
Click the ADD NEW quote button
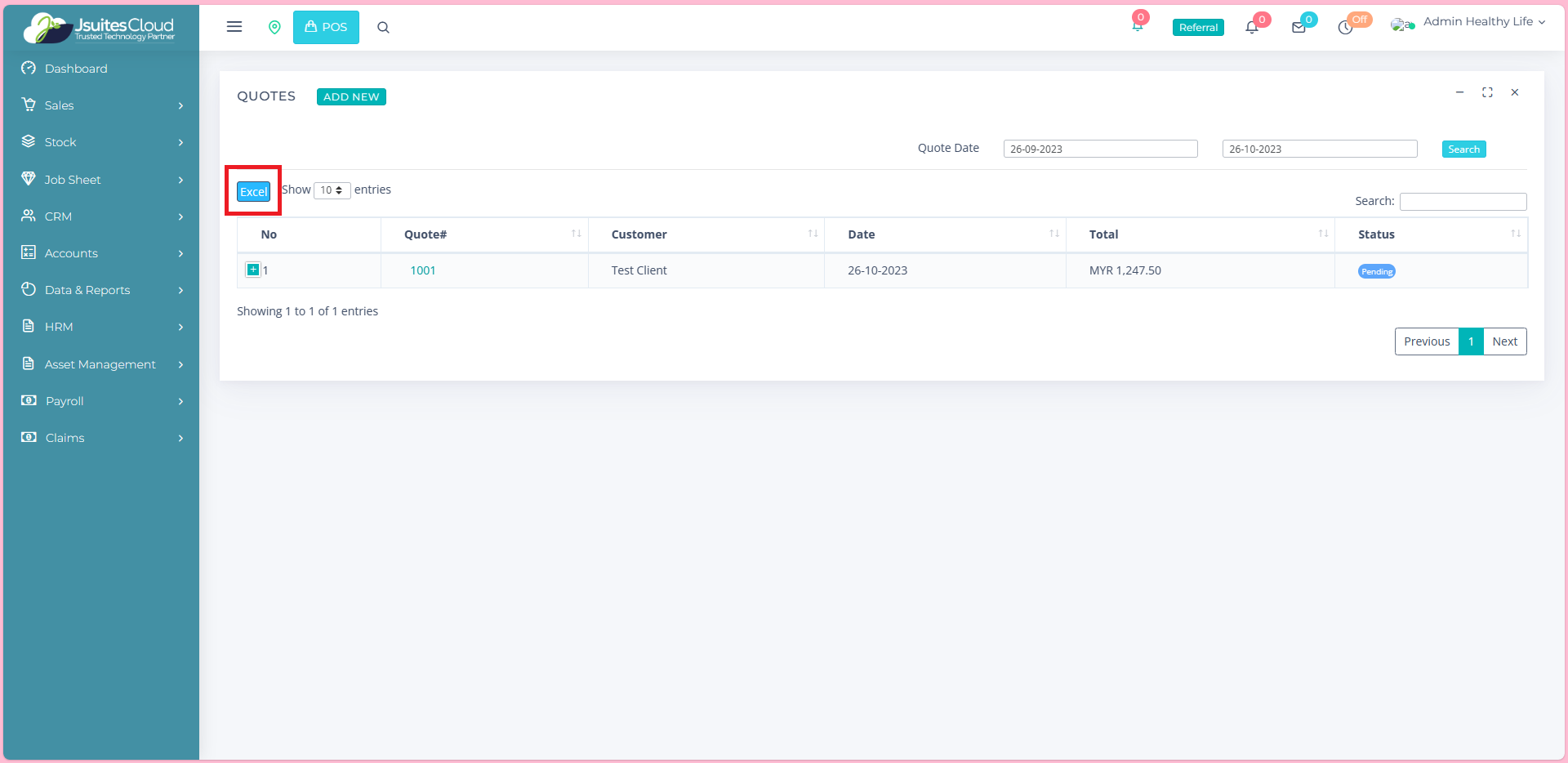click(351, 97)
